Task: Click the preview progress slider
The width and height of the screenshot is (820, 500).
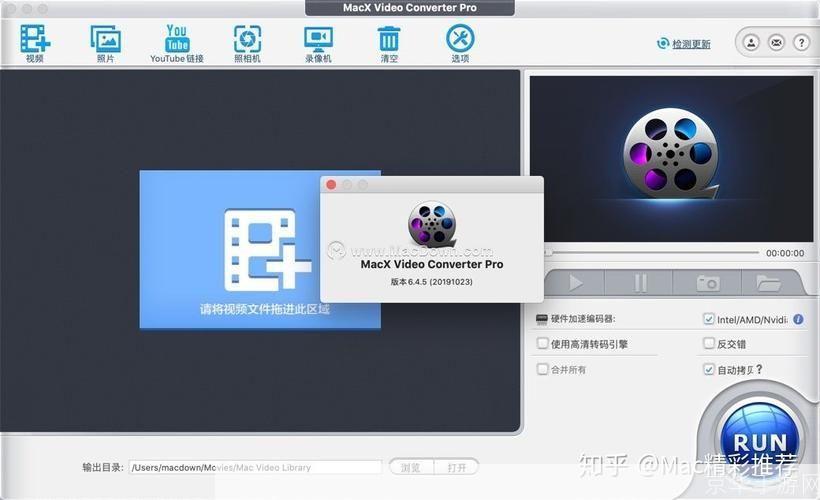Action: pyautogui.click(x=652, y=253)
